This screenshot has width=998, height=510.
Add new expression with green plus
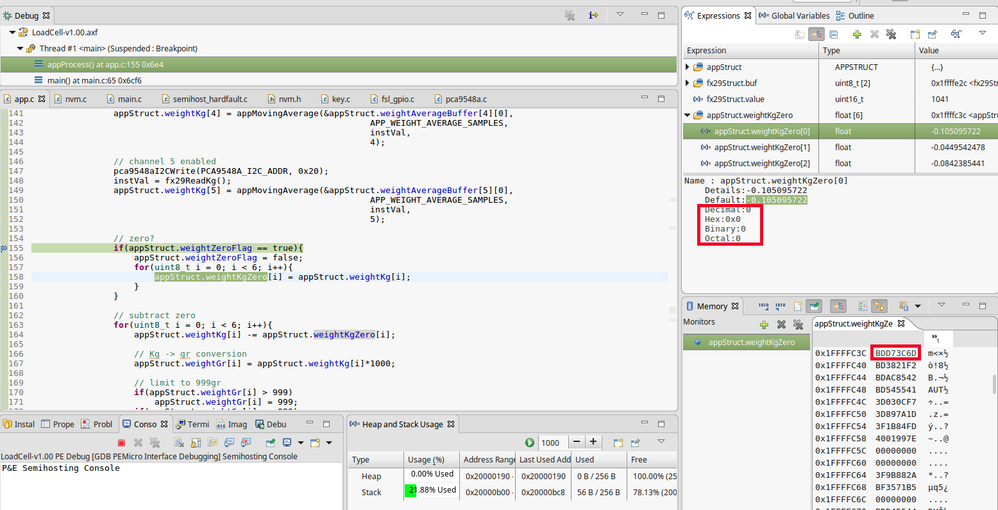[857, 34]
